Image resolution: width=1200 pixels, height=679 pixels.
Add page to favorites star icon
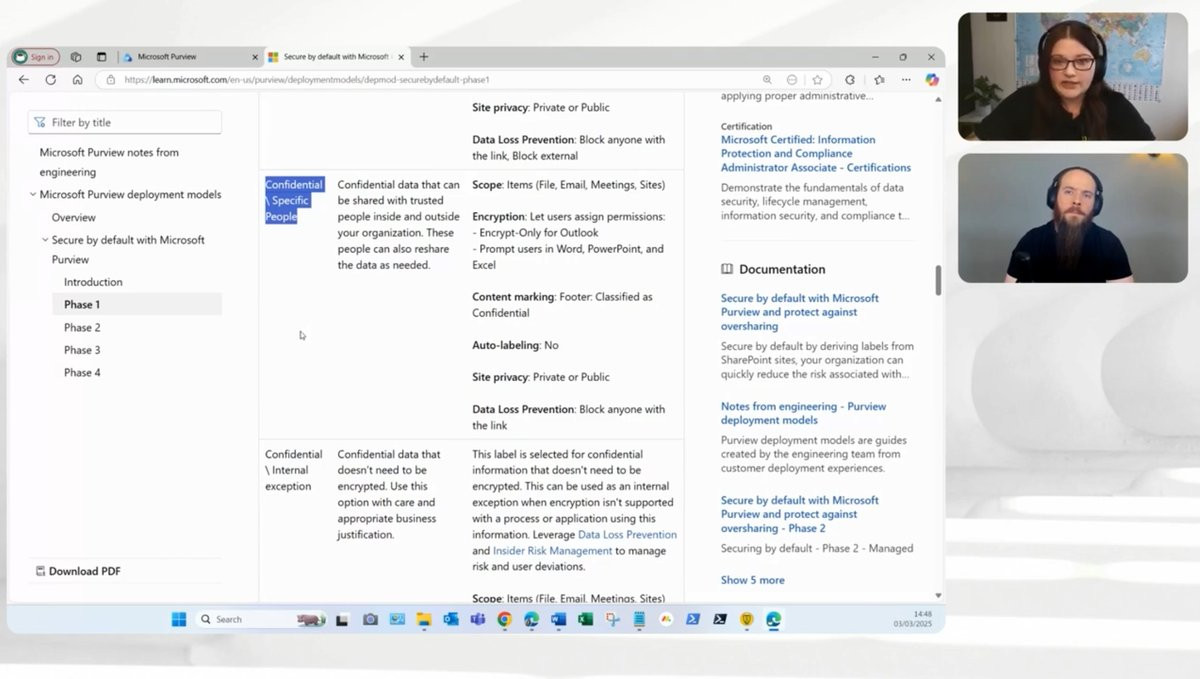tap(817, 80)
